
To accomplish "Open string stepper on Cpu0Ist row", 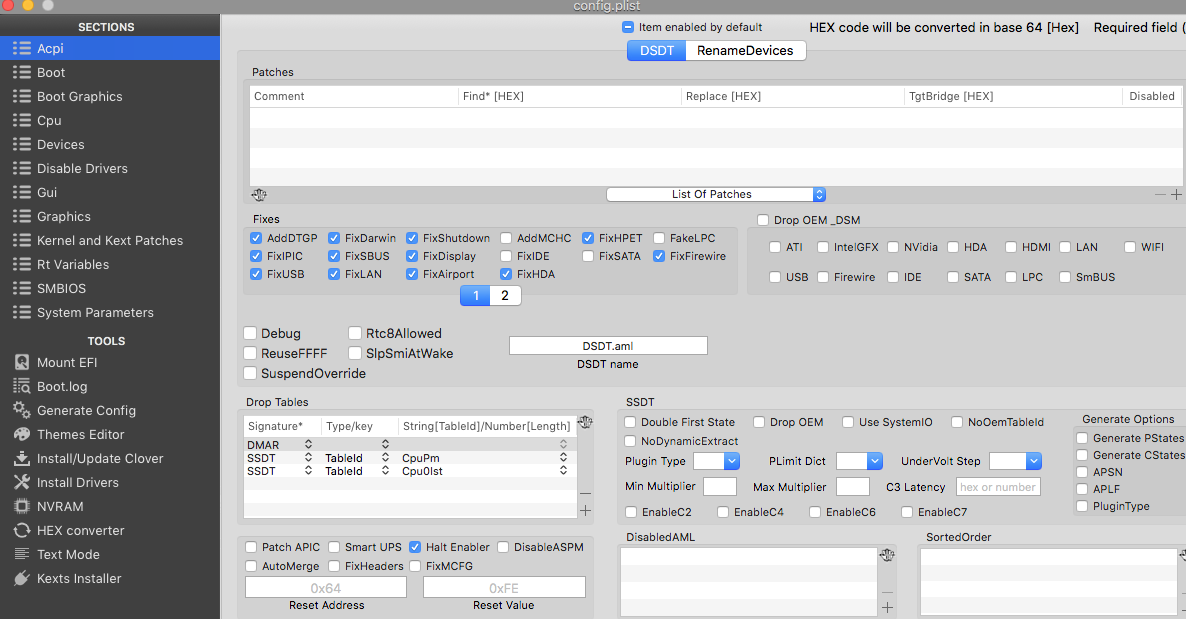I will coord(564,471).
